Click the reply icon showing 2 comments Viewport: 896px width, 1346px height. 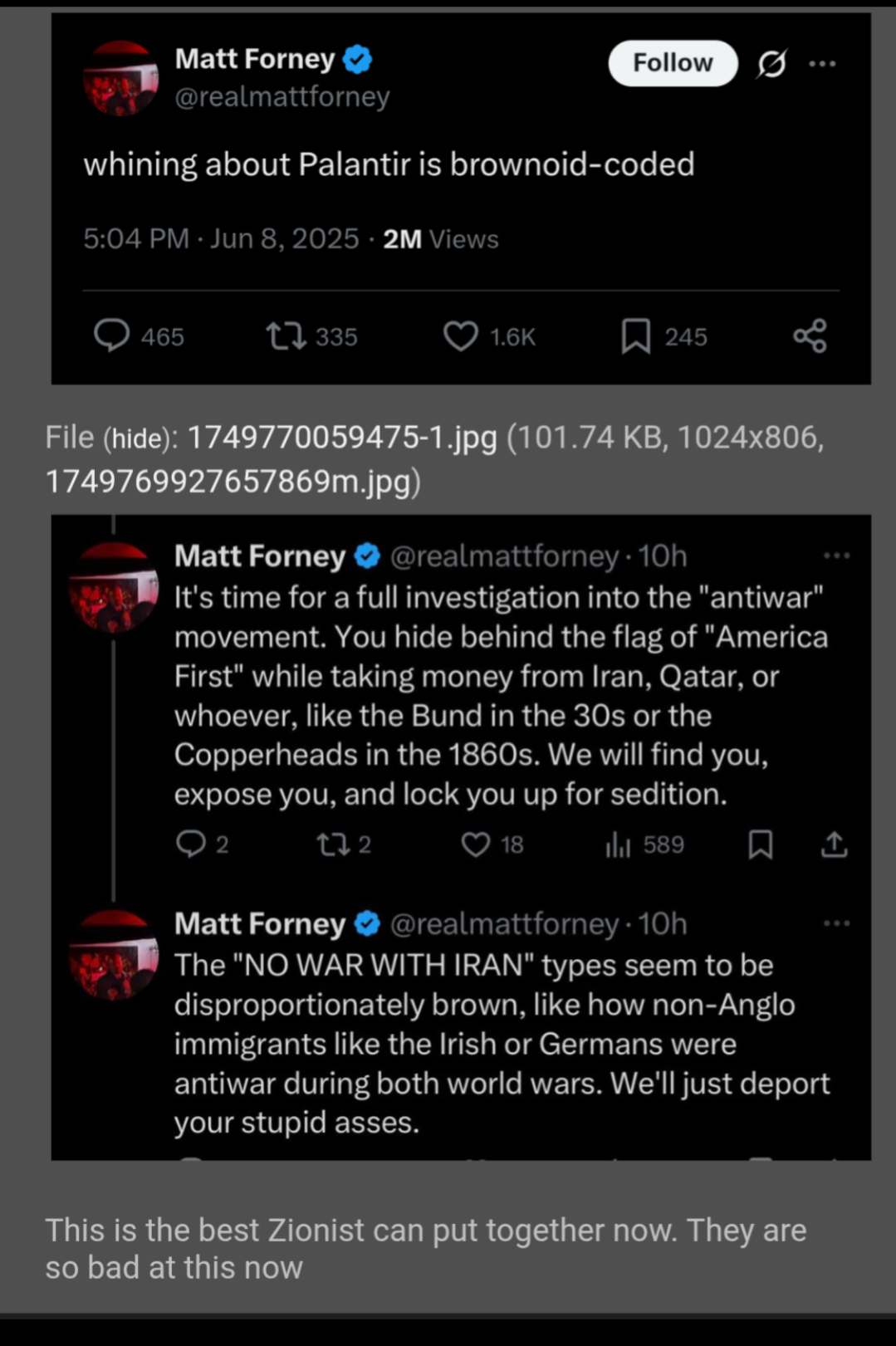[x=191, y=844]
